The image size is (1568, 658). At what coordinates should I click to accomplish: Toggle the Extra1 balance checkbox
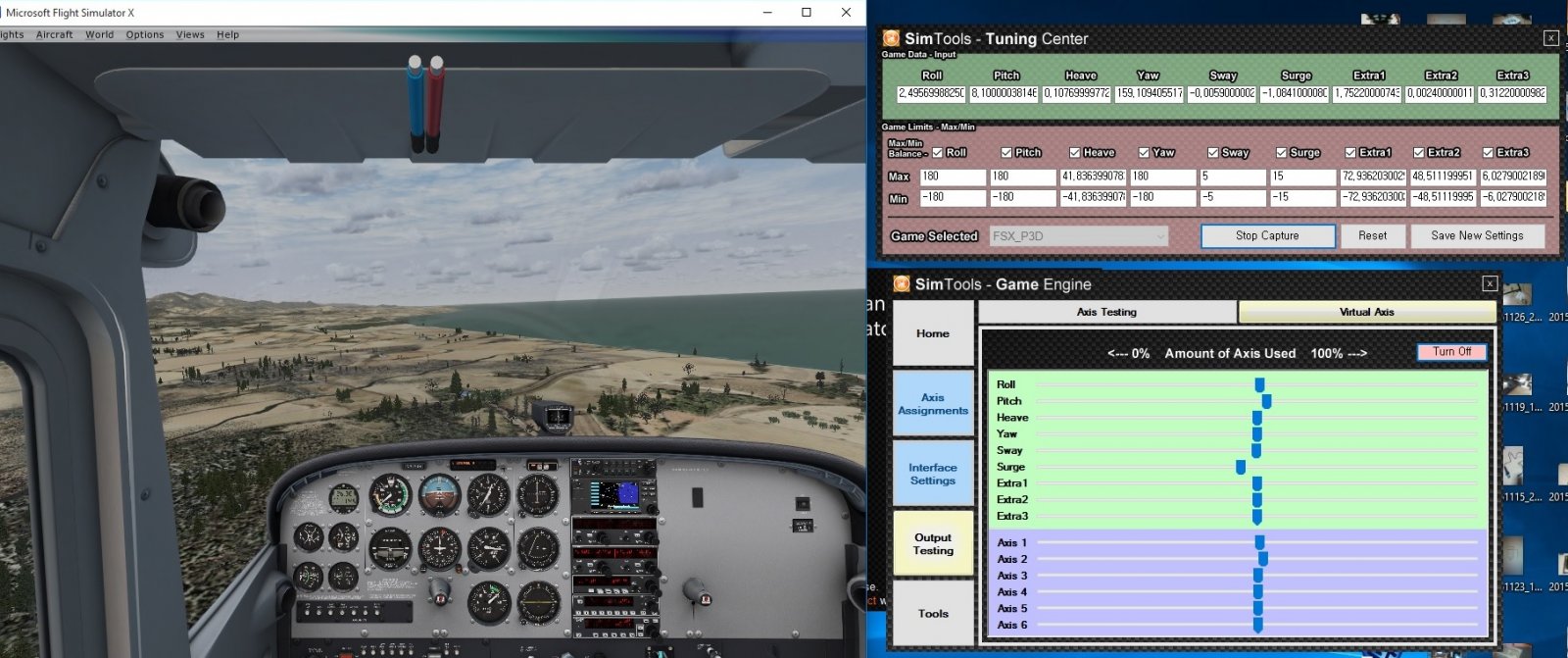(1350, 152)
